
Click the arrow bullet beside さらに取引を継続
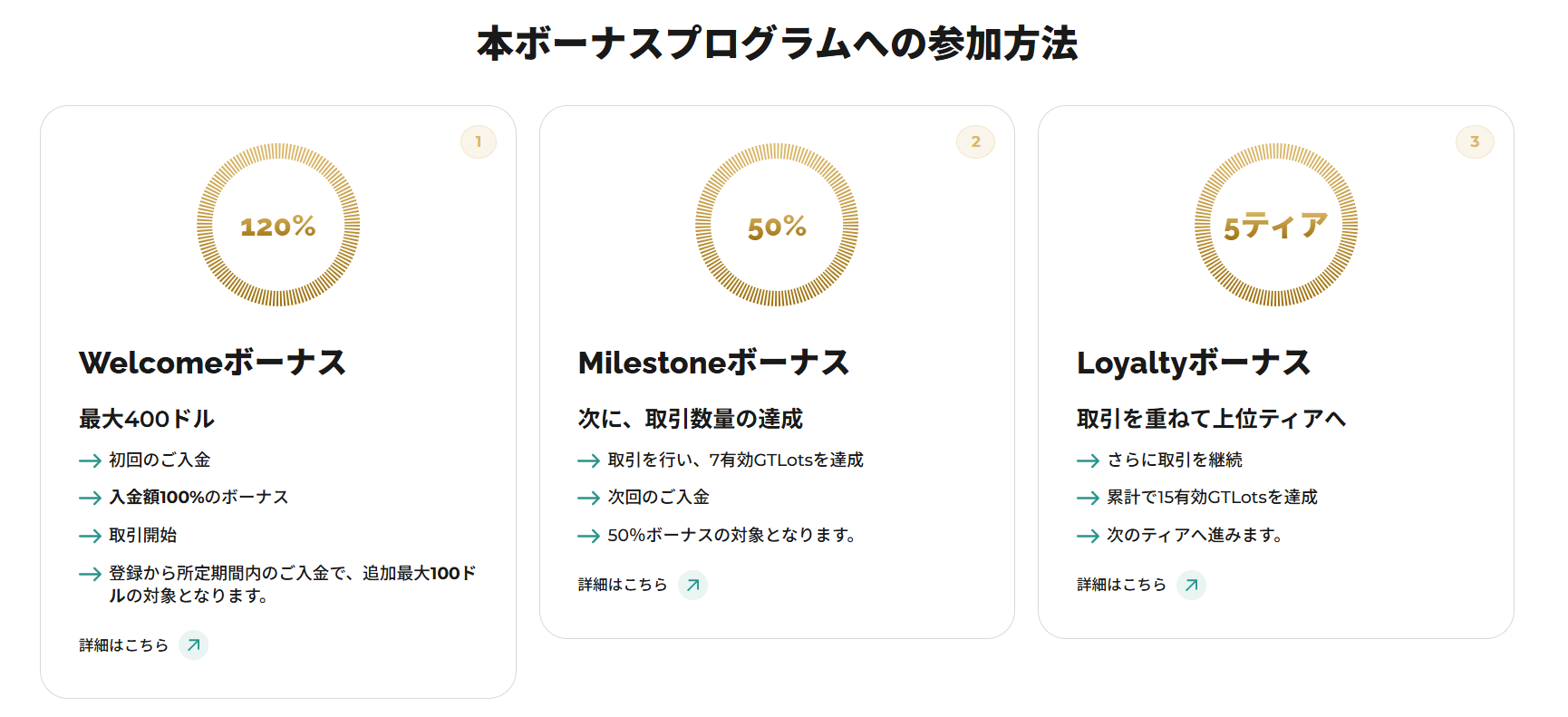click(x=1088, y=460)
